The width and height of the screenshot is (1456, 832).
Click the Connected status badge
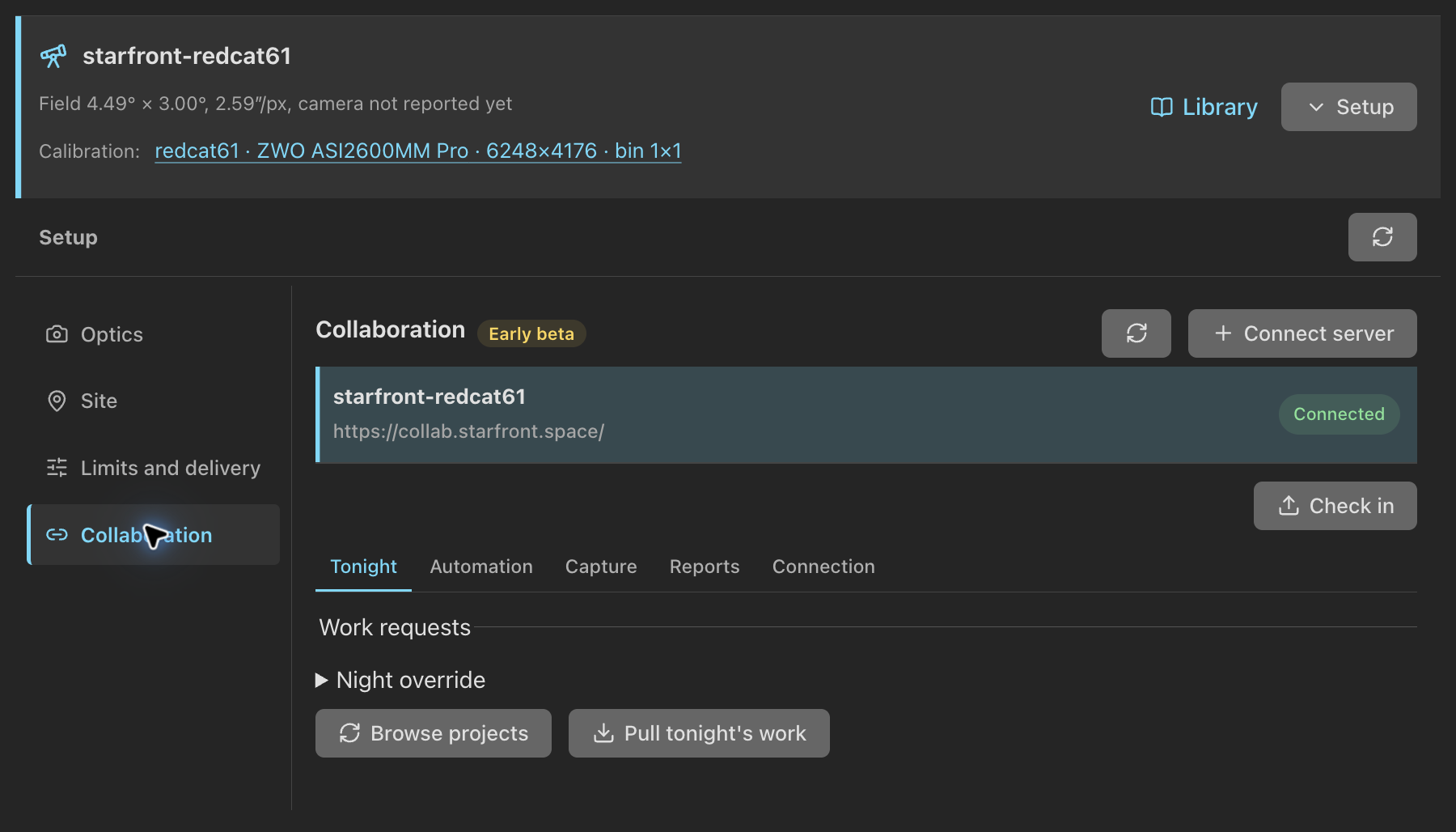pyautogui.click(x=1339, y=414)
